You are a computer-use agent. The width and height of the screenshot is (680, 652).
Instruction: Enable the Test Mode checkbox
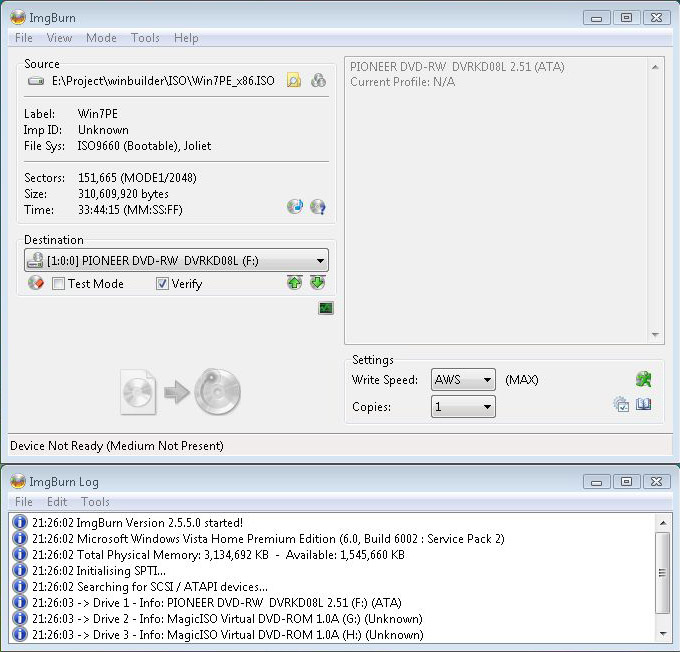tap(58, 284)
